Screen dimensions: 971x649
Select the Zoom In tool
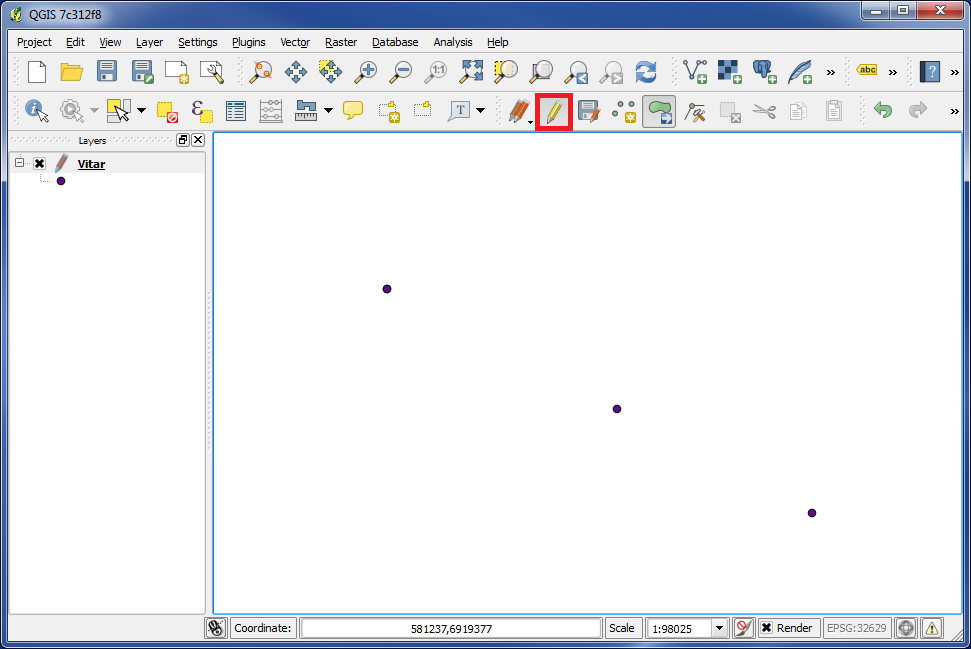click(366, 72)
